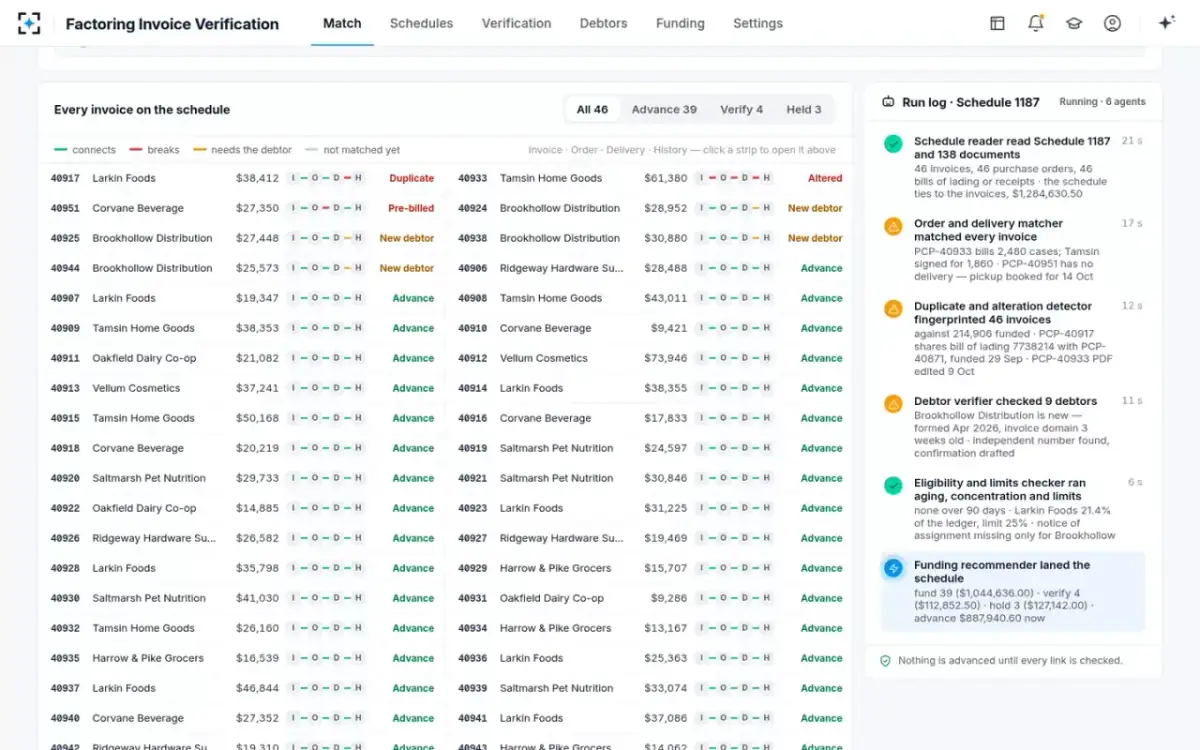Click Funding recommender blue bolt icon
Screen dimensions: 1200x750
point(893,568)
